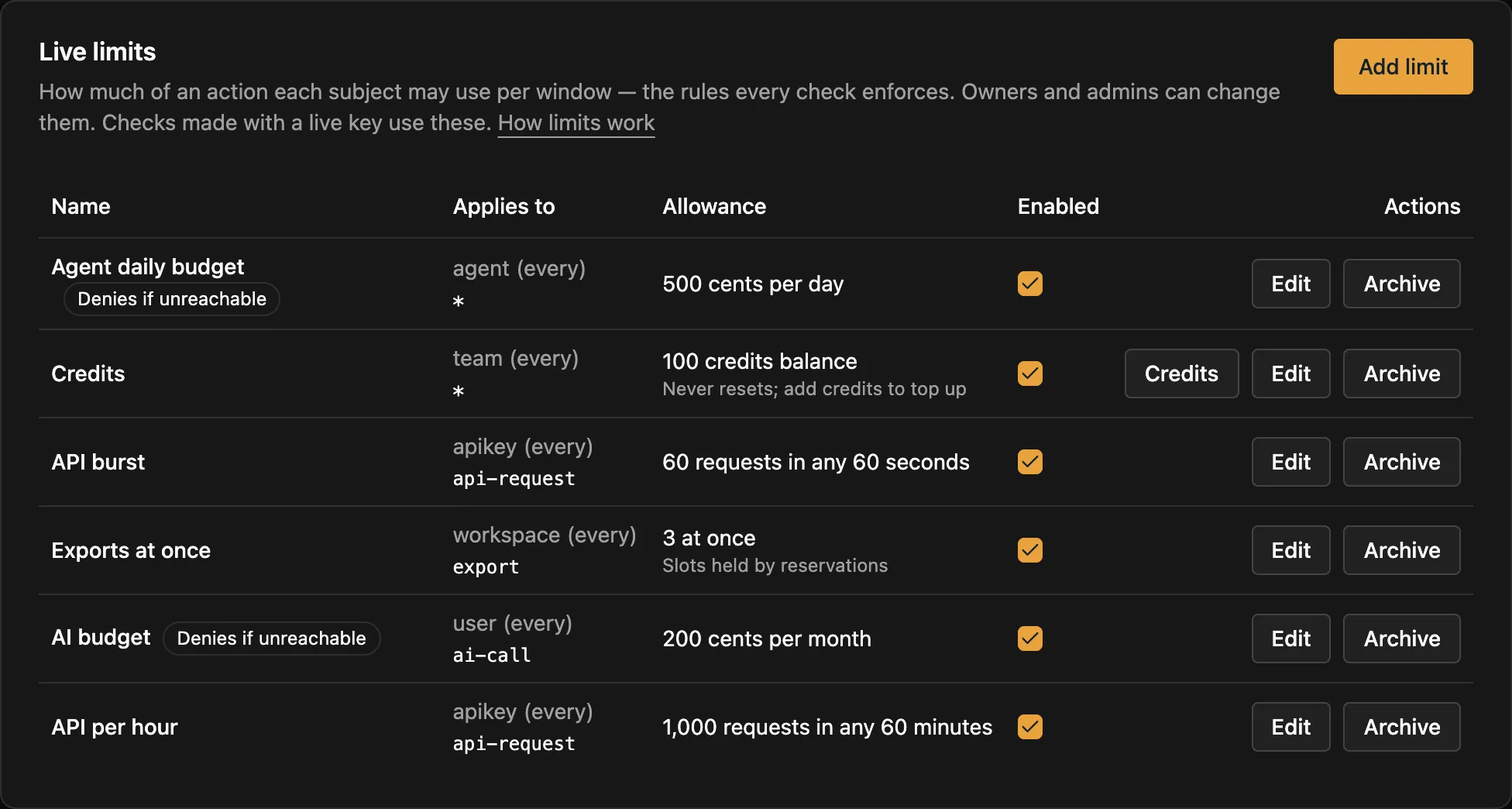Click the workspace (every) applies-to text
This screenshot has height=809, width=1512.
click(545, 535)
